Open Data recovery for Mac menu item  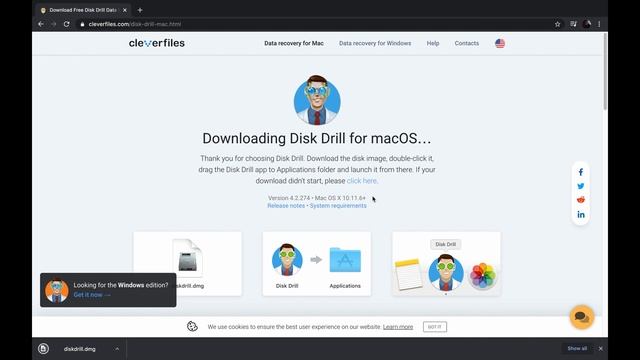294,43
